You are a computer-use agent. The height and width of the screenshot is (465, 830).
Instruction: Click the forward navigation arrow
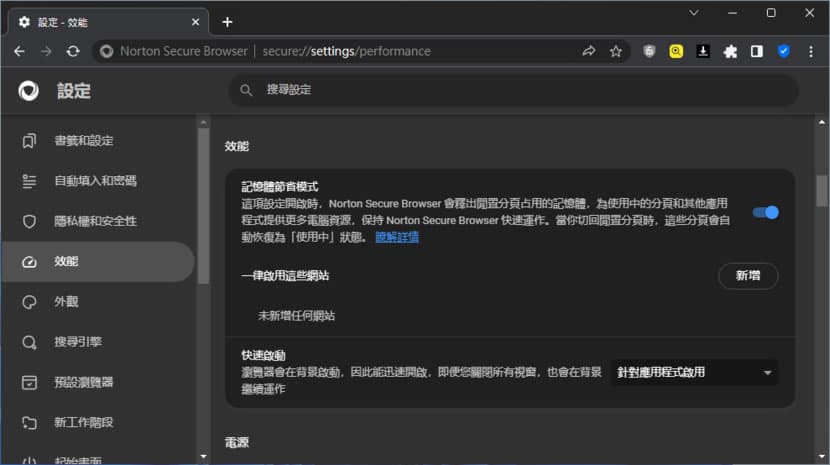coord(46,51)
